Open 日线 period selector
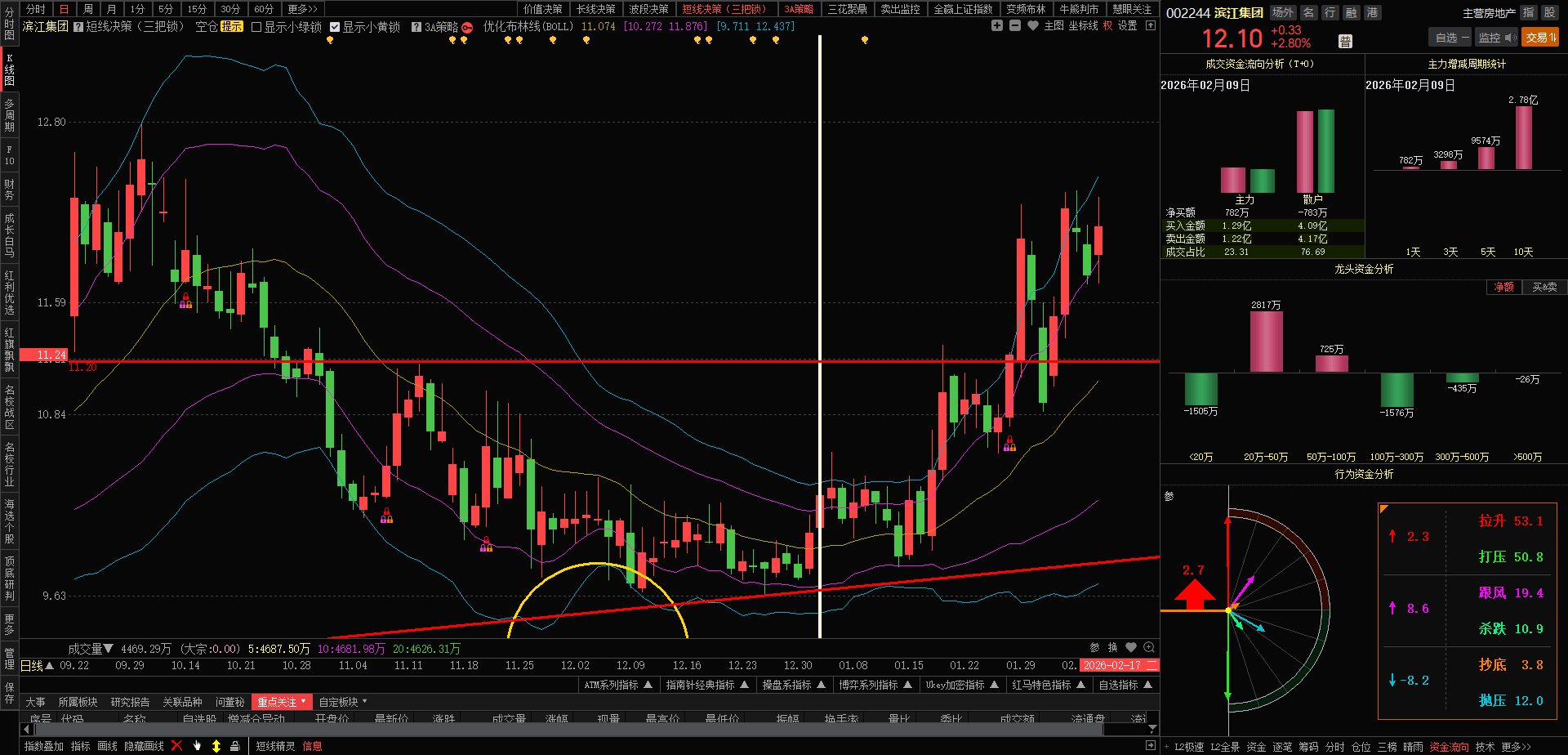 click(37, 666)
